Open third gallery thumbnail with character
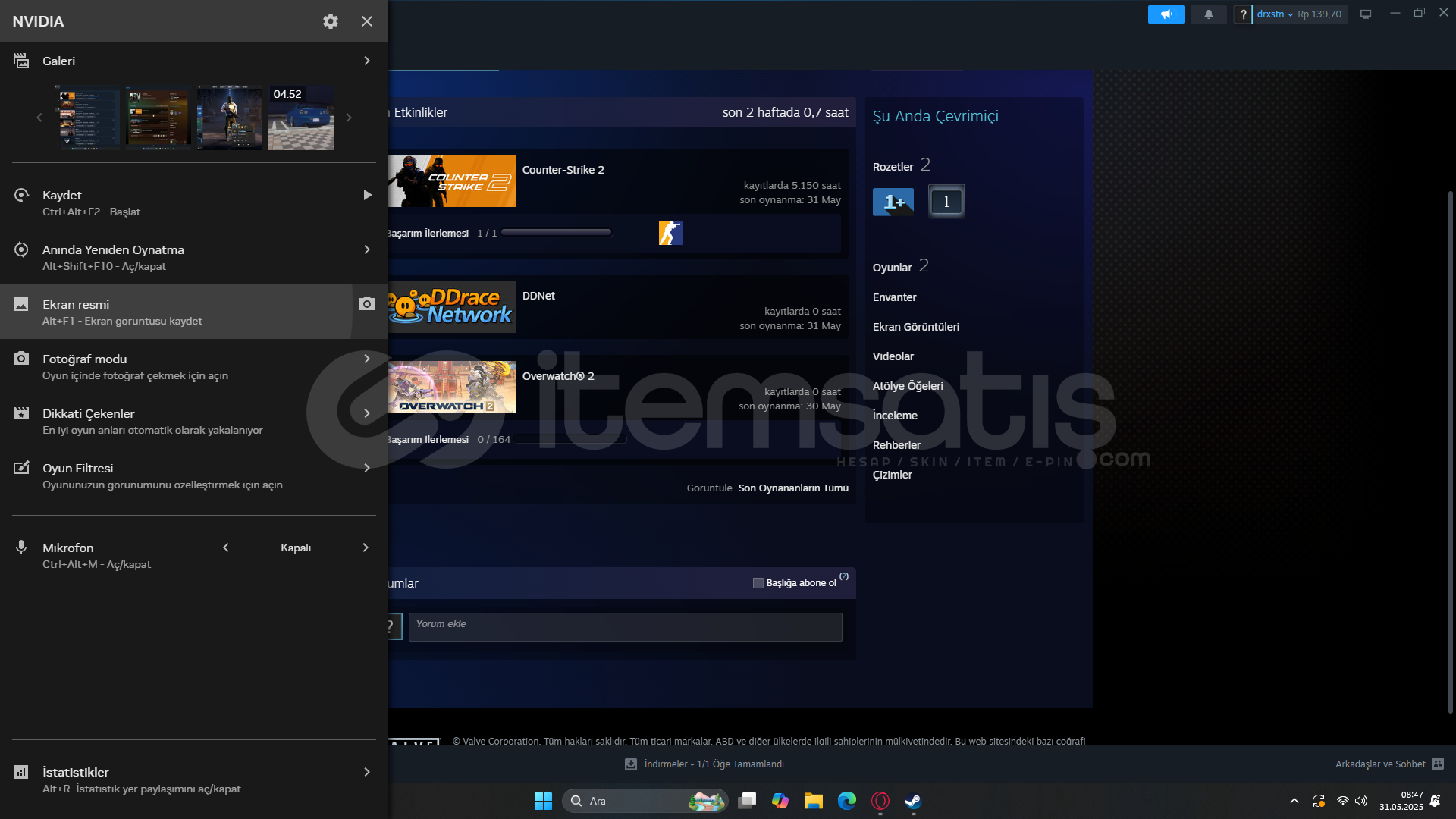1456x819 pixels. [230, 118]
